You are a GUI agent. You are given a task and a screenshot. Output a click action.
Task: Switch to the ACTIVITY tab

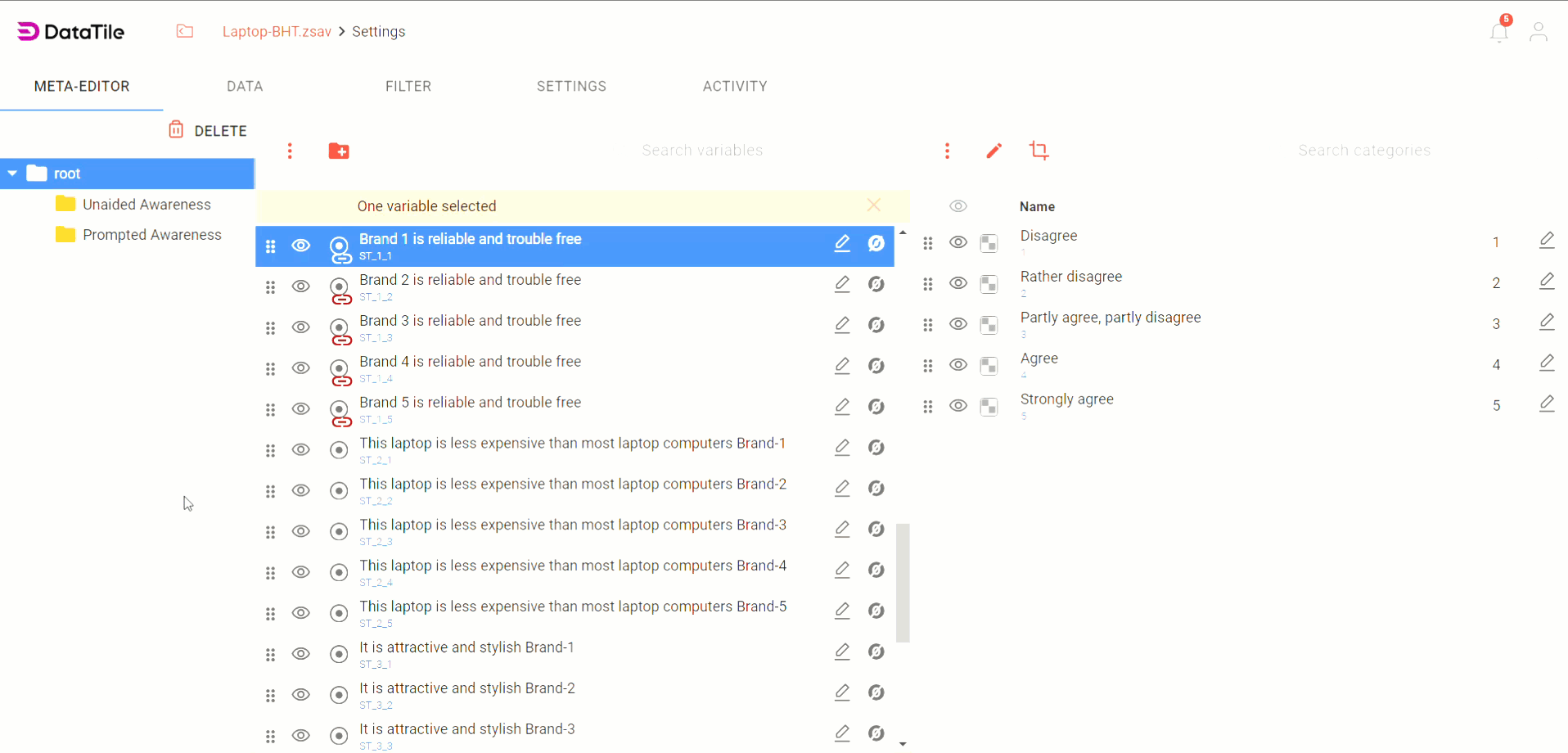pyautogui.click(x=734, y=87)
